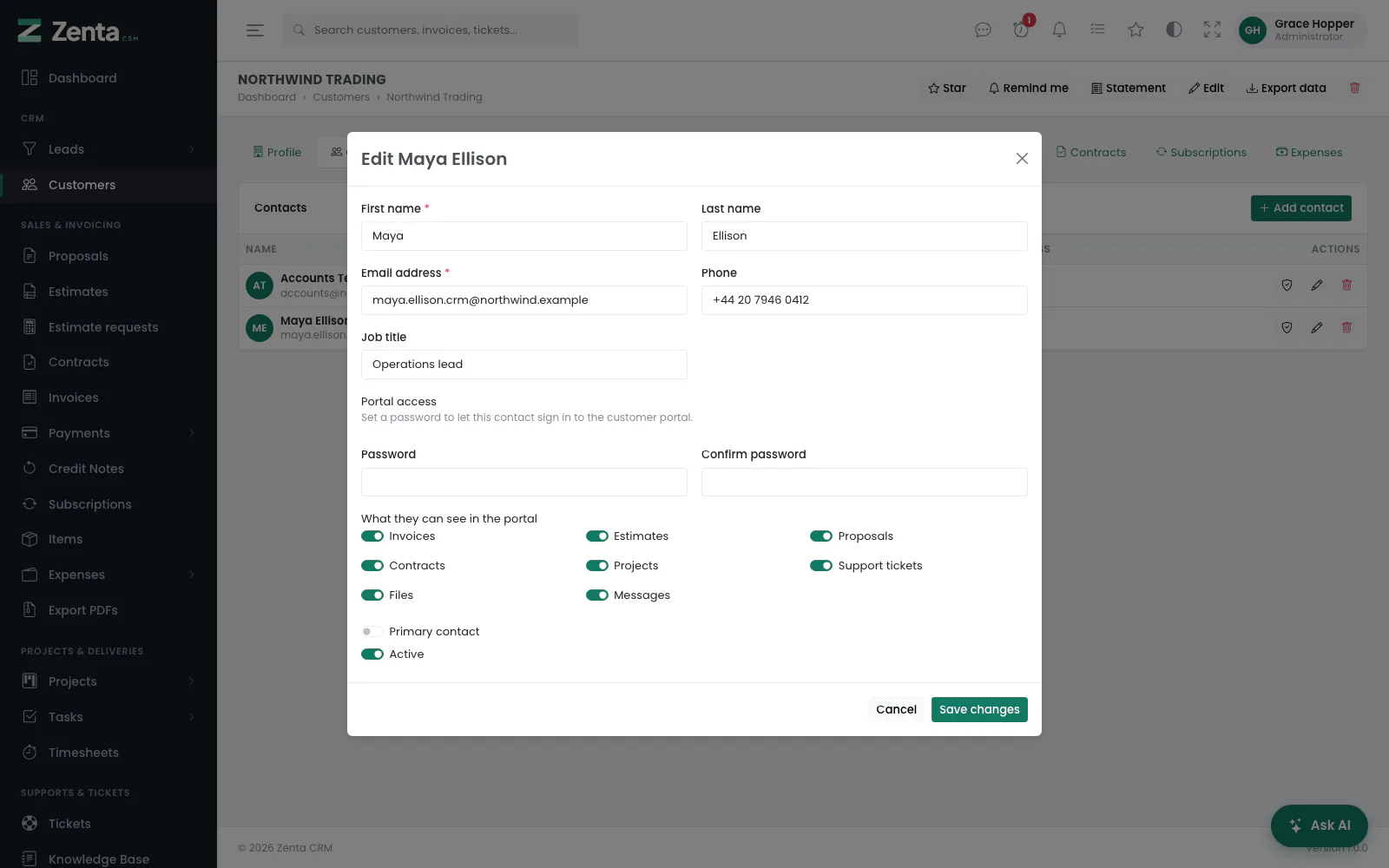Open the to-do list icon in header
1389x868 pixels.
1097,30
